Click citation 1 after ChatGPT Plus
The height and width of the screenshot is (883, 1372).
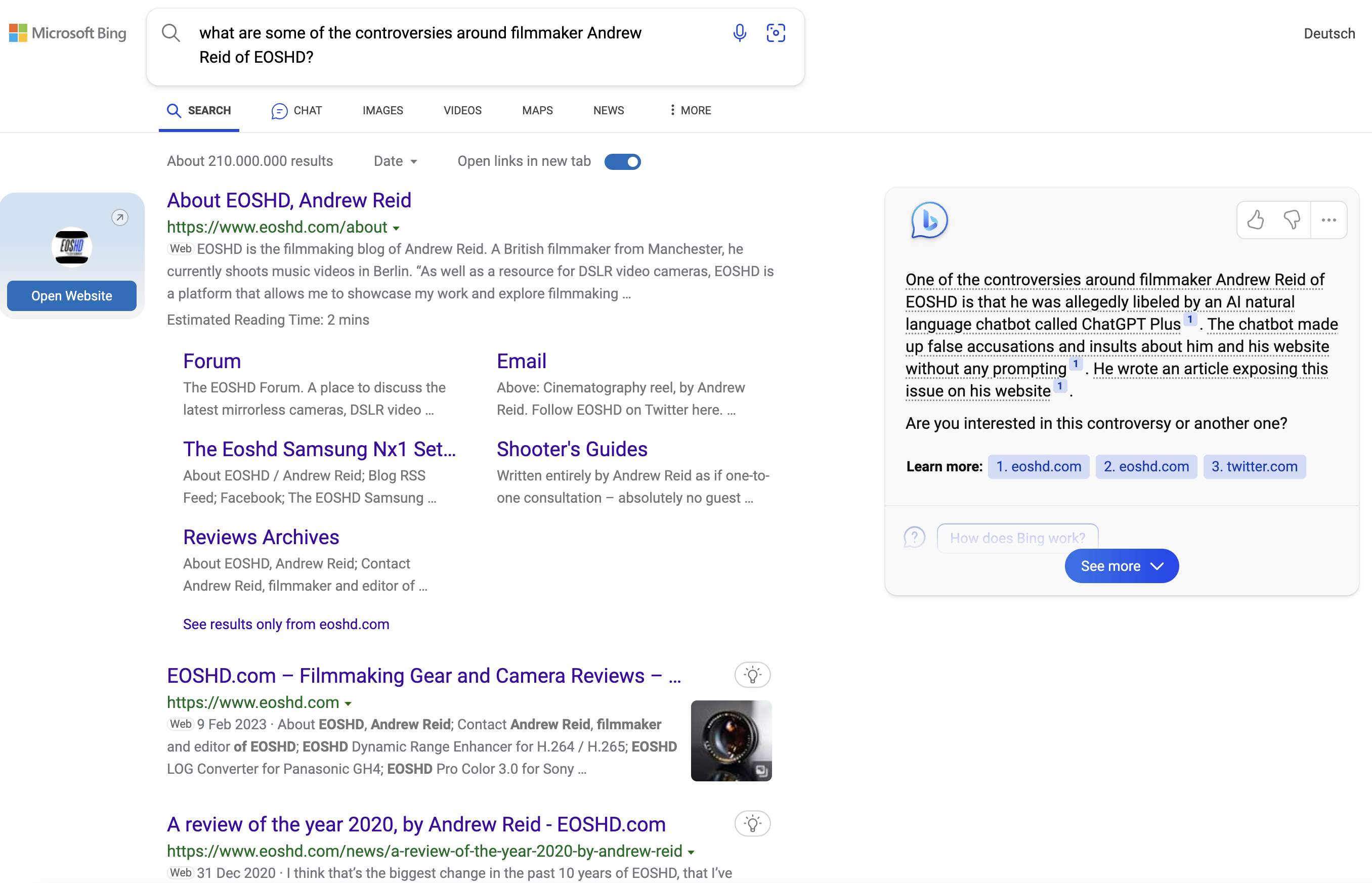(x=1189, y=320)
